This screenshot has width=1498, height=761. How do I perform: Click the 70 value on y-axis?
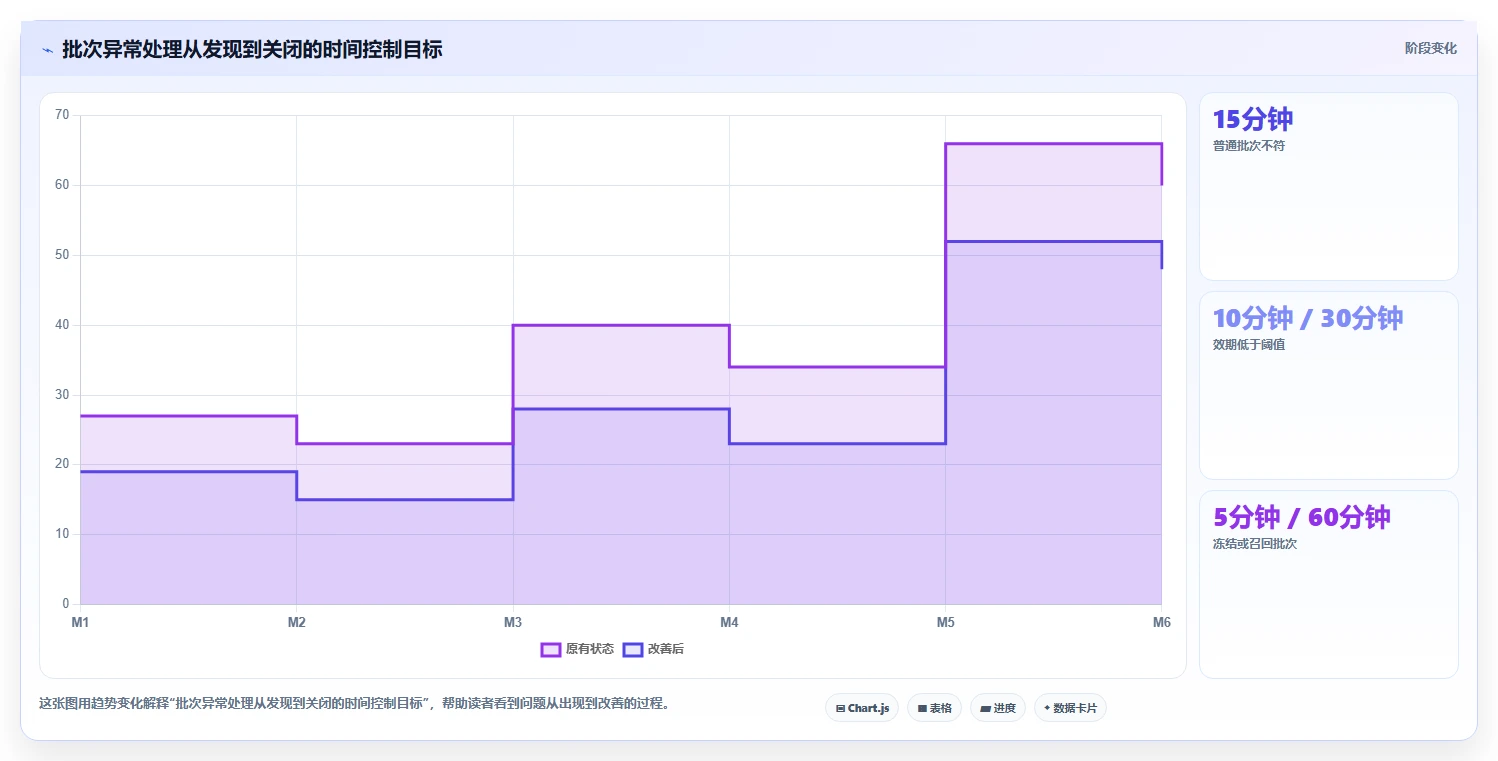[62, 115]
